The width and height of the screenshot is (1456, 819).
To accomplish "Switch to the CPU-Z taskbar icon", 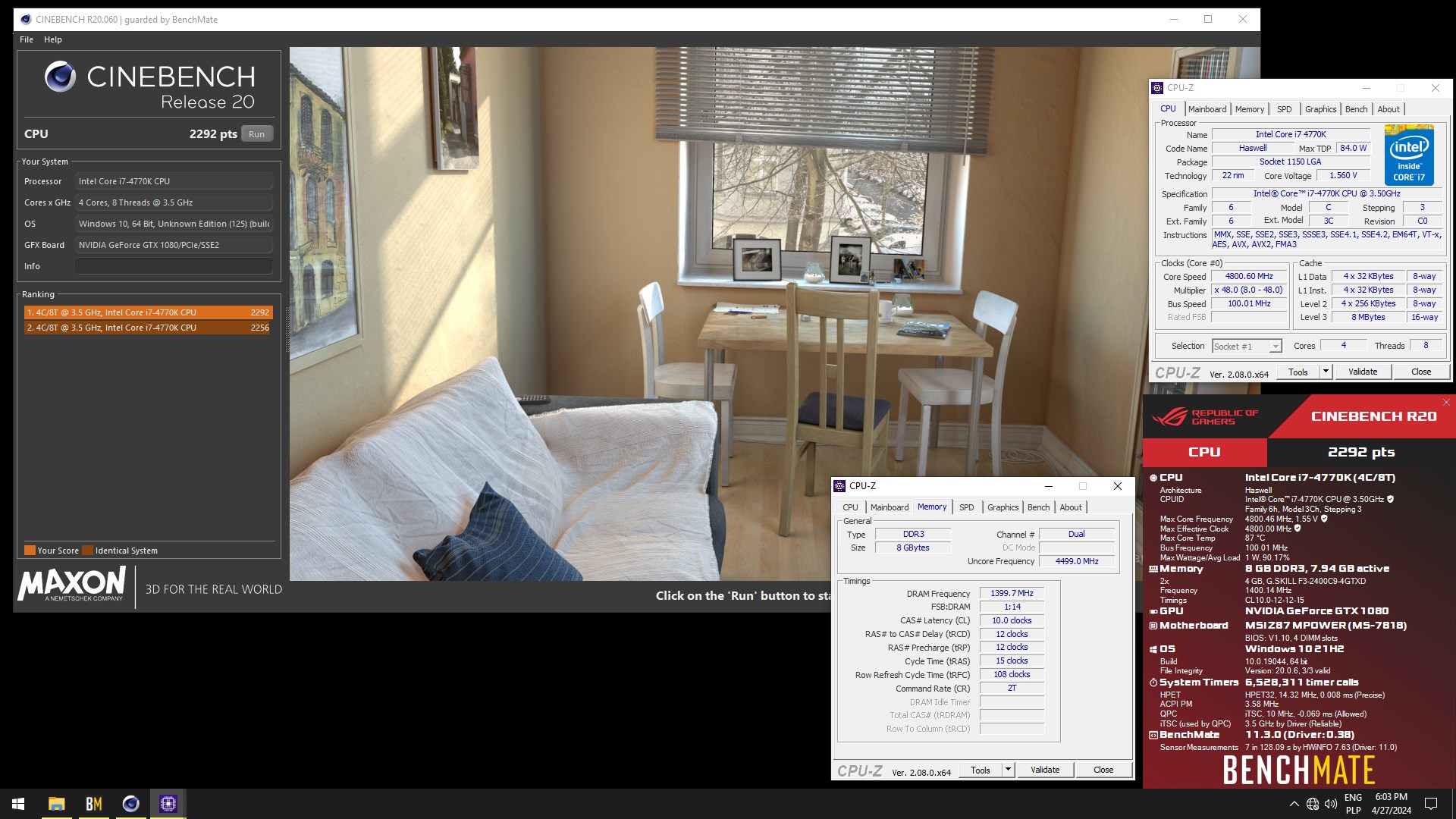I will 168,804.
